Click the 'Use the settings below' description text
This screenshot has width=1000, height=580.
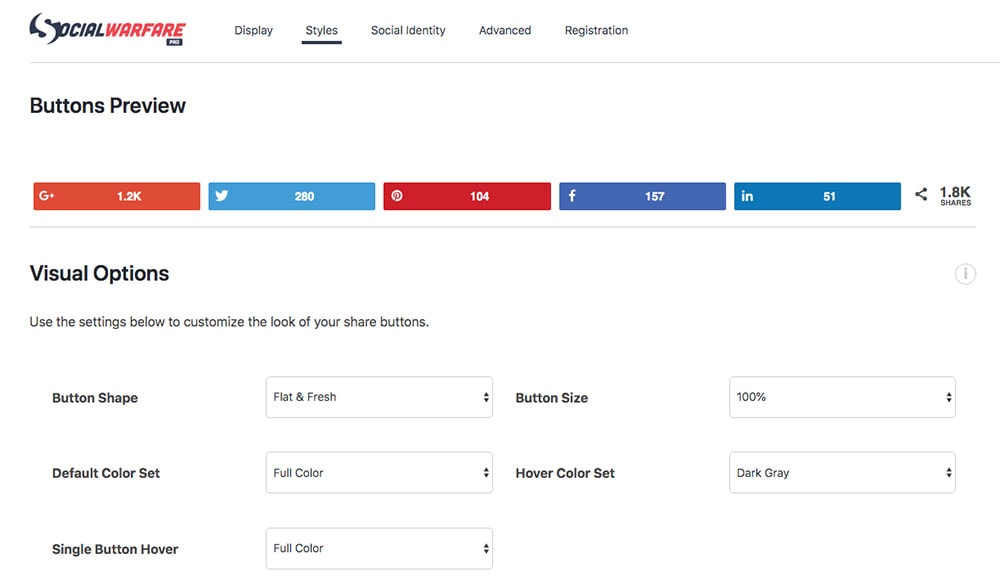pos(229,322)
